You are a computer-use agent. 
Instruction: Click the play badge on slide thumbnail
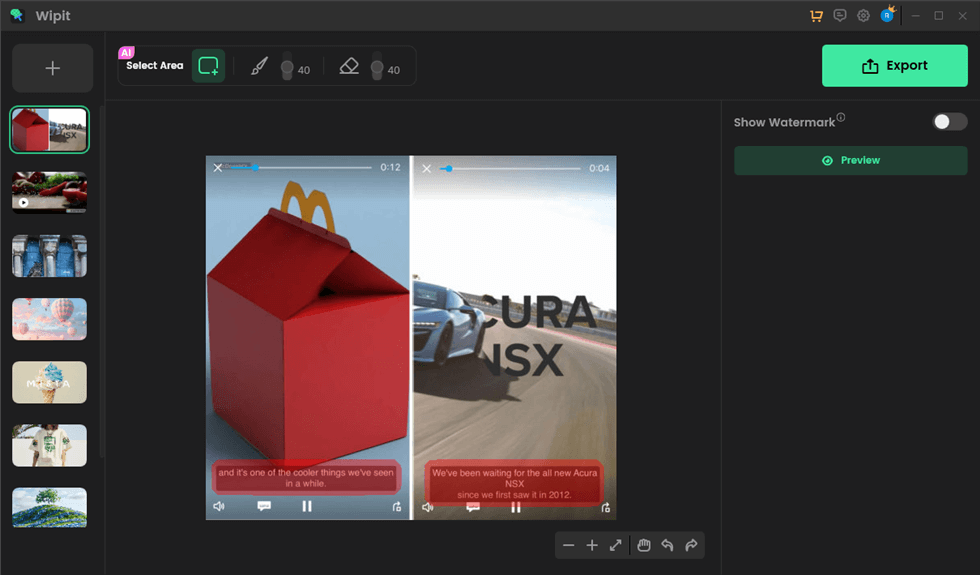click(23, 202)
